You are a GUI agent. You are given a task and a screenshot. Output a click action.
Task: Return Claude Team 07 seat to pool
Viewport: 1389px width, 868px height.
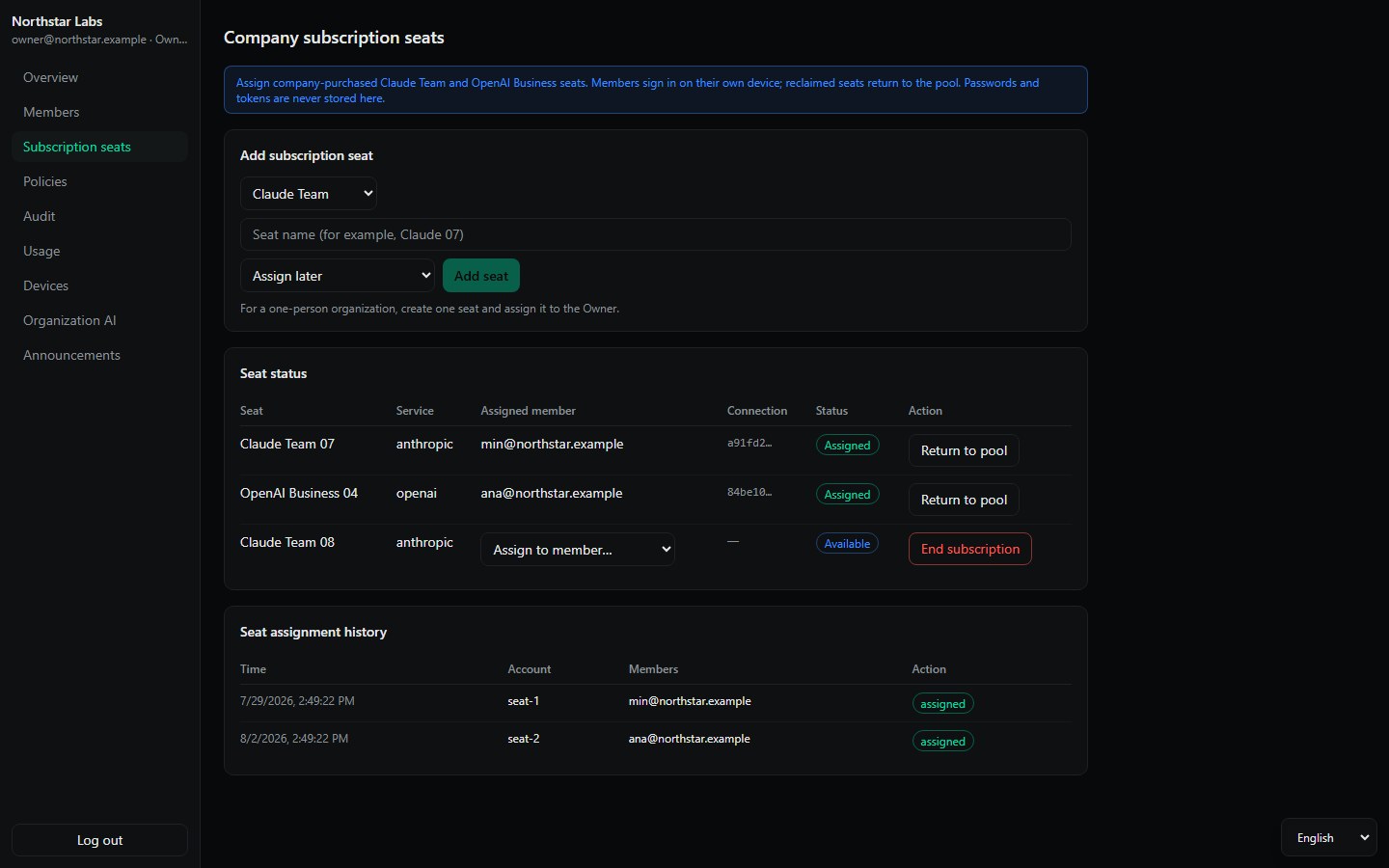click(964, 450)
